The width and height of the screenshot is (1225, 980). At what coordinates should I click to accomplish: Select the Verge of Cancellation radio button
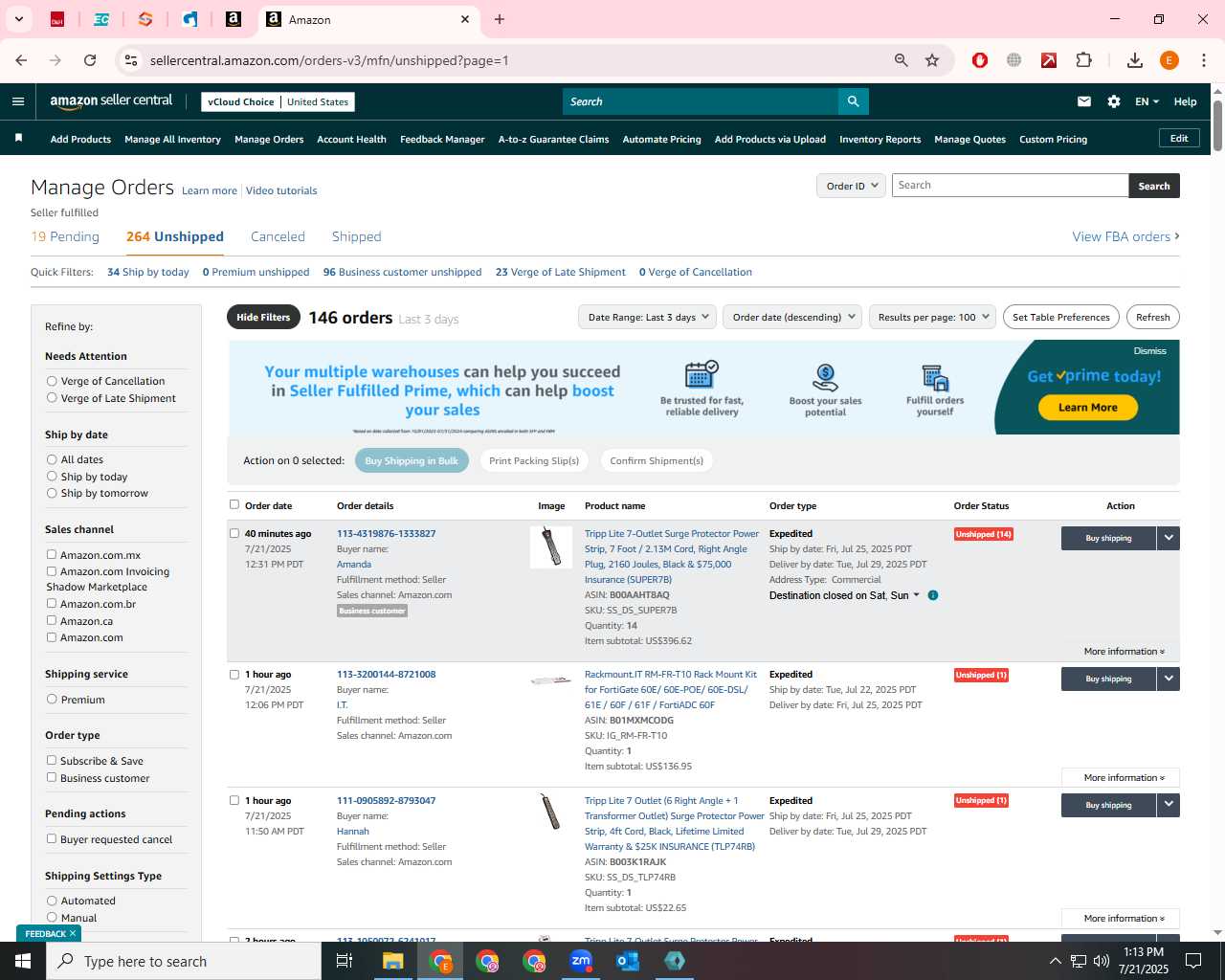point(52,381)
